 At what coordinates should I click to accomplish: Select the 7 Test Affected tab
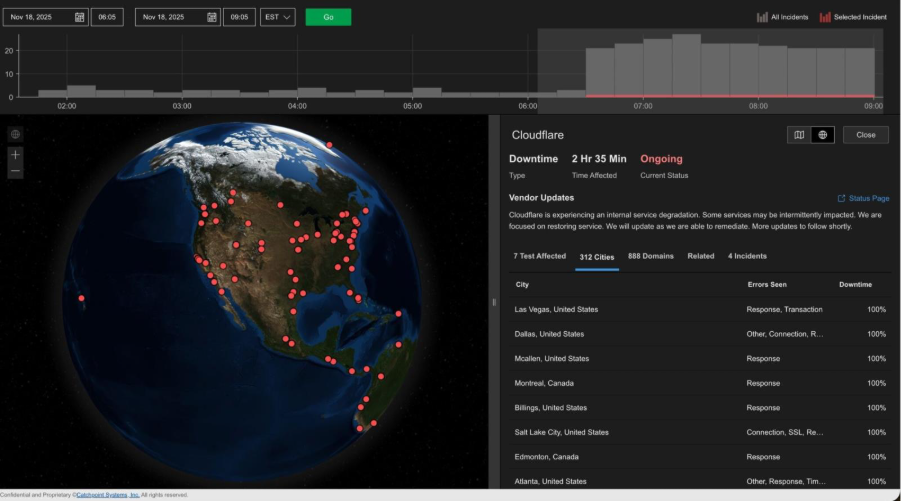coord(540,256)
